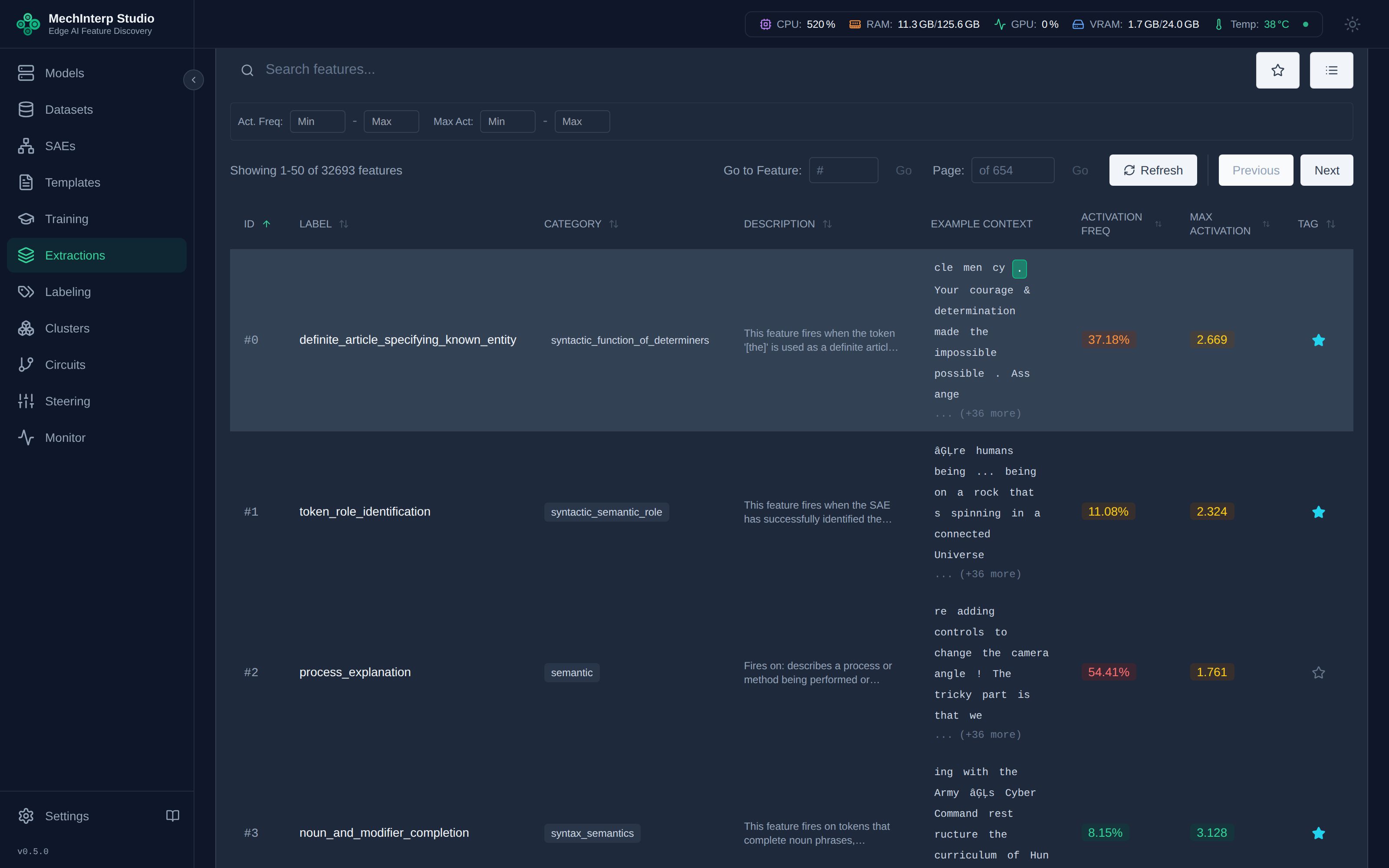Click label noun_and_modifier_completion
The image size is (1389, 868).
pyautogui.click(x=384, y=832)
